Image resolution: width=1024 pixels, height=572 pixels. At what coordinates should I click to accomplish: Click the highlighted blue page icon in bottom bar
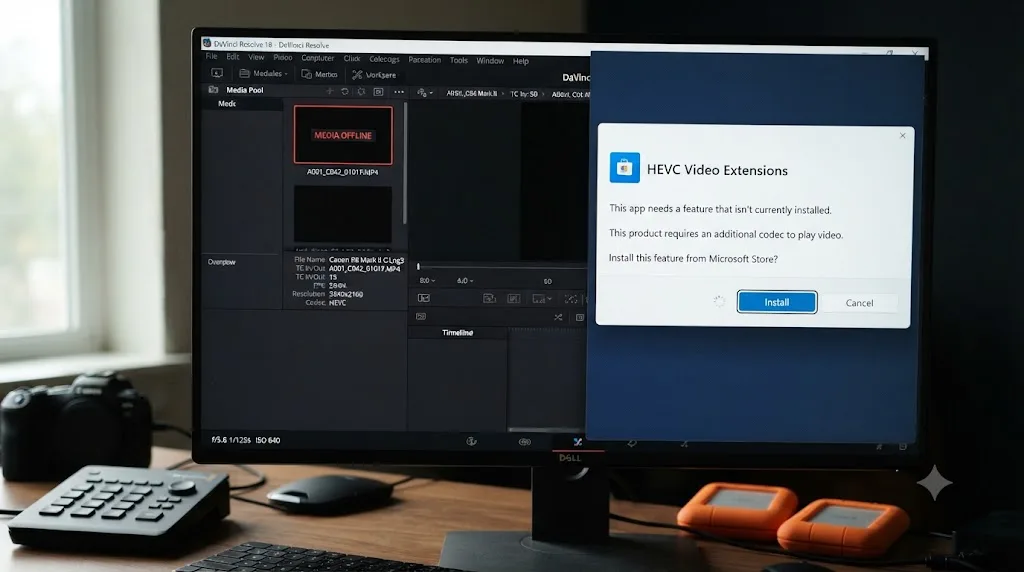tap(578, 442)
